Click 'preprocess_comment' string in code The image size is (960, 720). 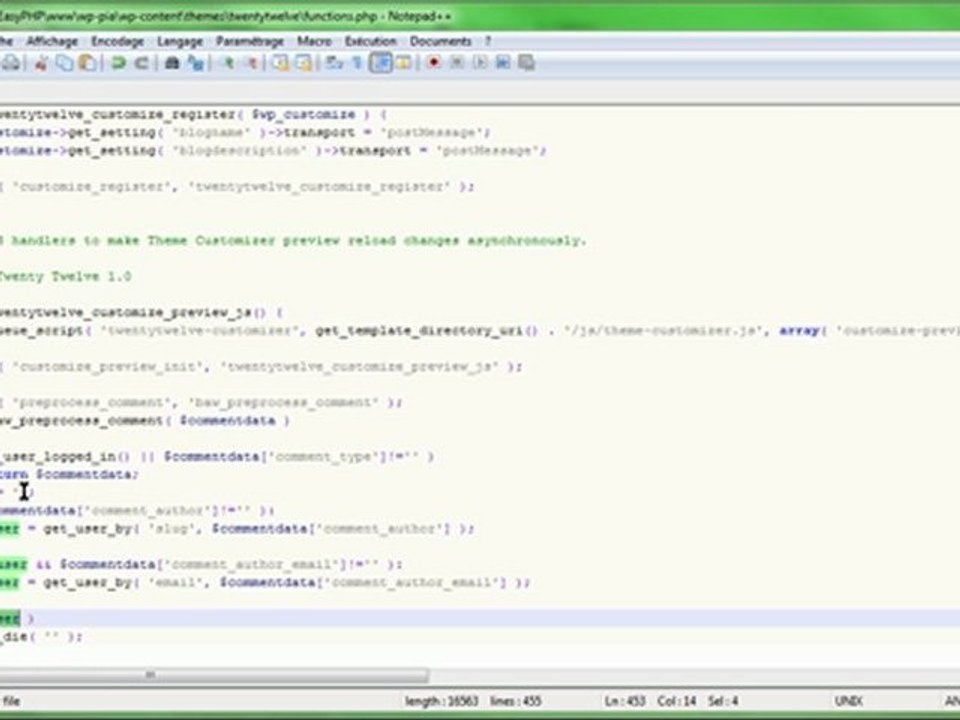[x=92, y=402]
